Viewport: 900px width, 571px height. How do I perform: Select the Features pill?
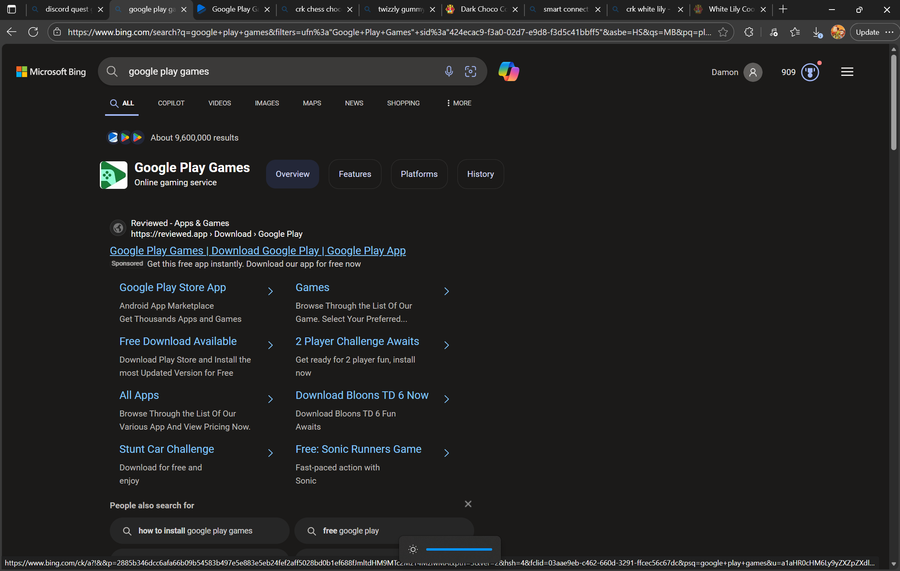pyautogui.click(x=355, y=174)
